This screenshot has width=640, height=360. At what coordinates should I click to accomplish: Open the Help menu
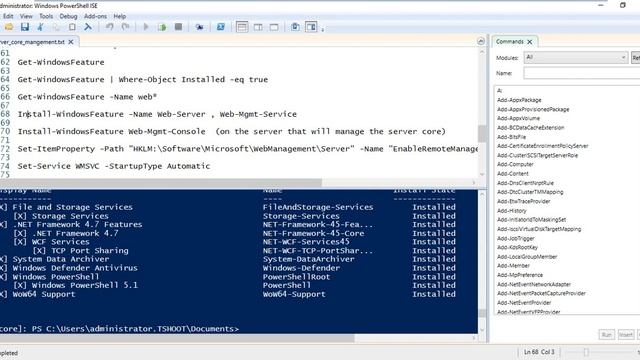click(x=120, y=16)
